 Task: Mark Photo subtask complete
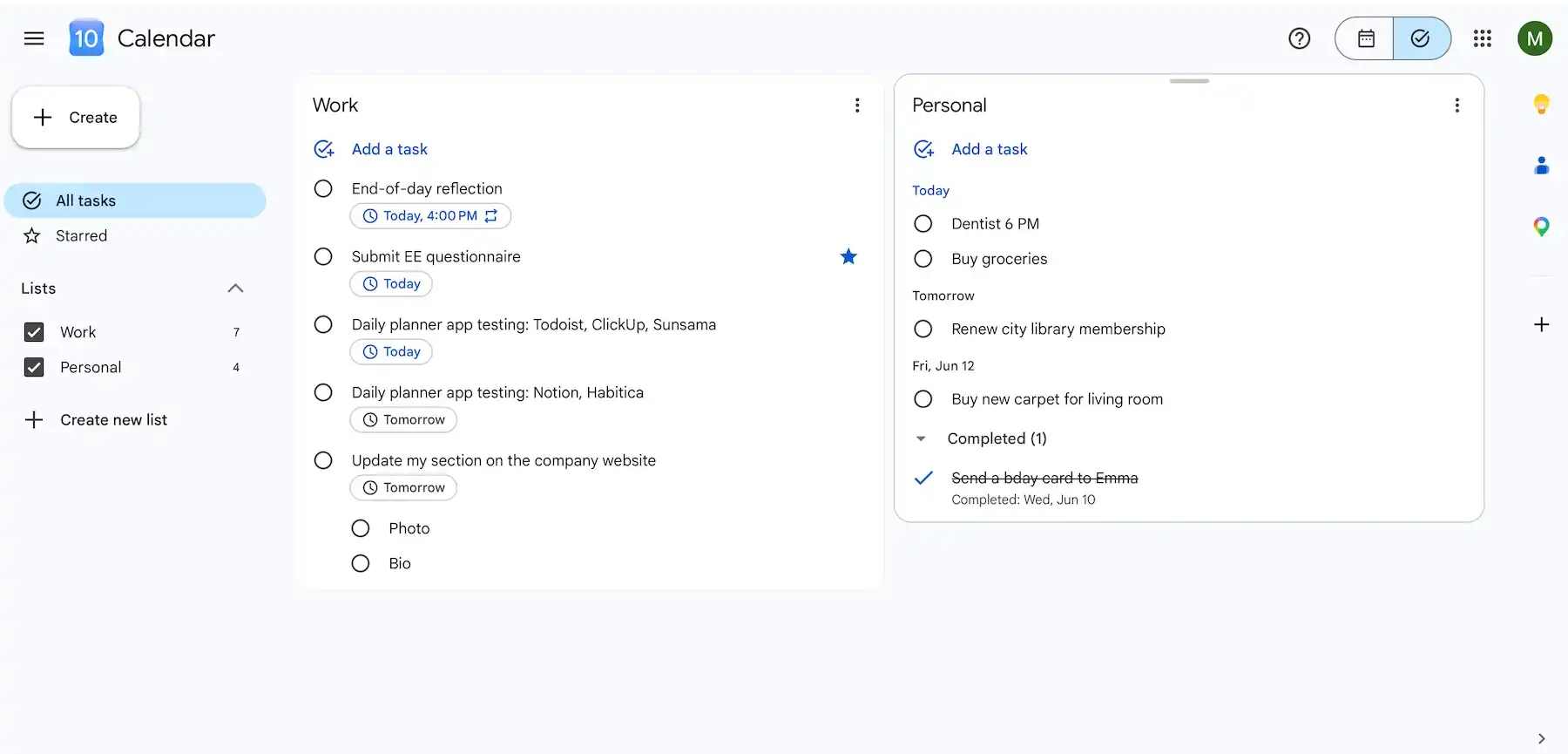coord(361,528)
